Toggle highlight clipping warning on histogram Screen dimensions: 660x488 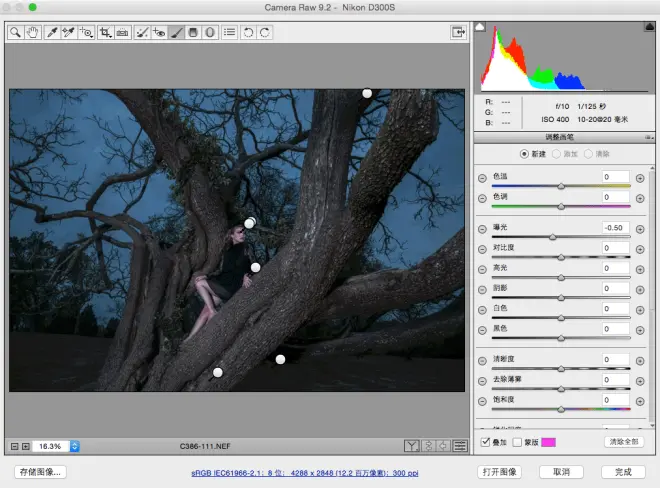pyautogui.click(x=649, y=27)
